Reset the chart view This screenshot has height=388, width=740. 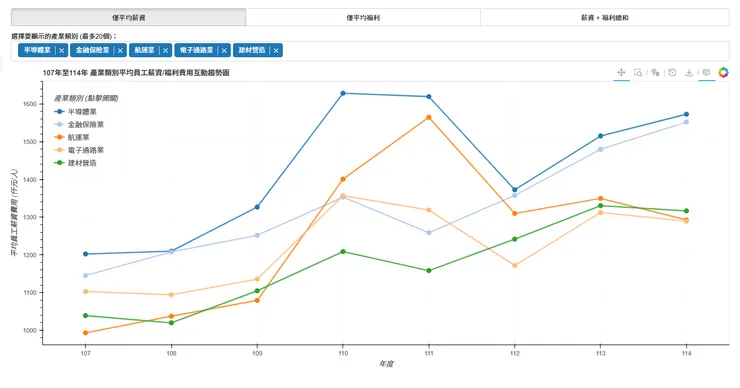[x=673, y=72]
